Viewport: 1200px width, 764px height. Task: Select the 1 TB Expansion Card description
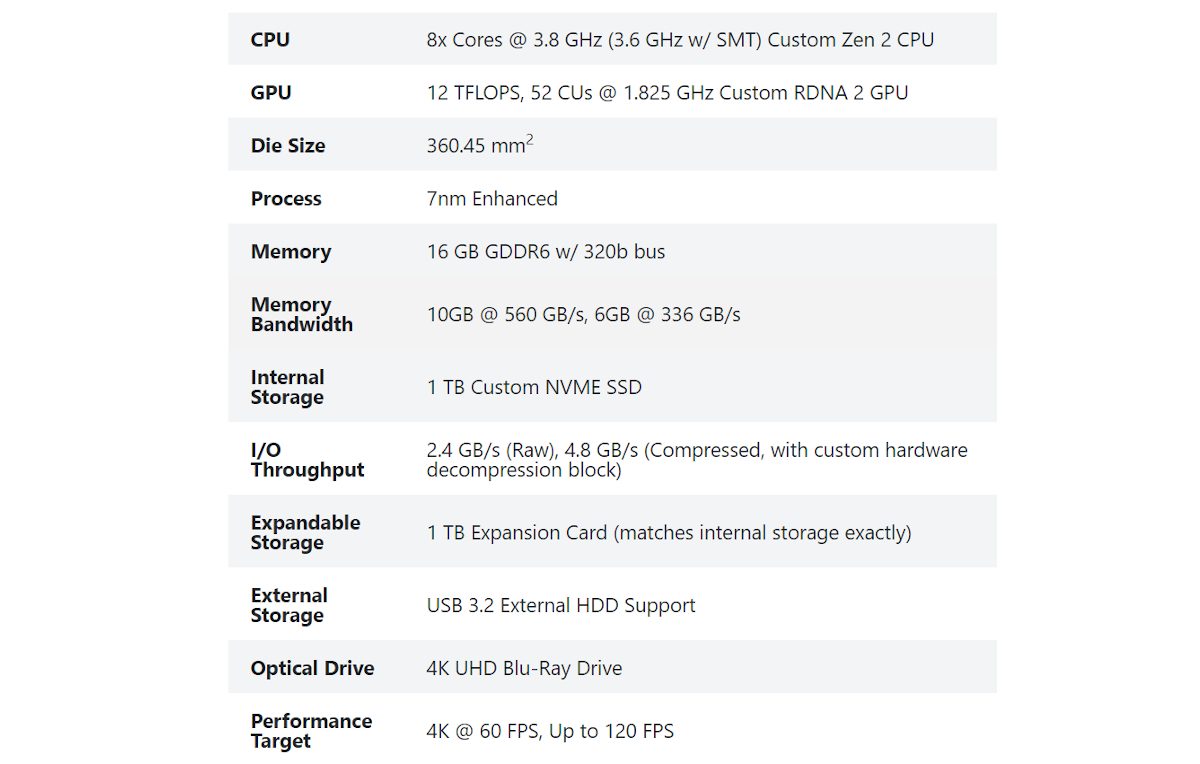click(669, 533)
